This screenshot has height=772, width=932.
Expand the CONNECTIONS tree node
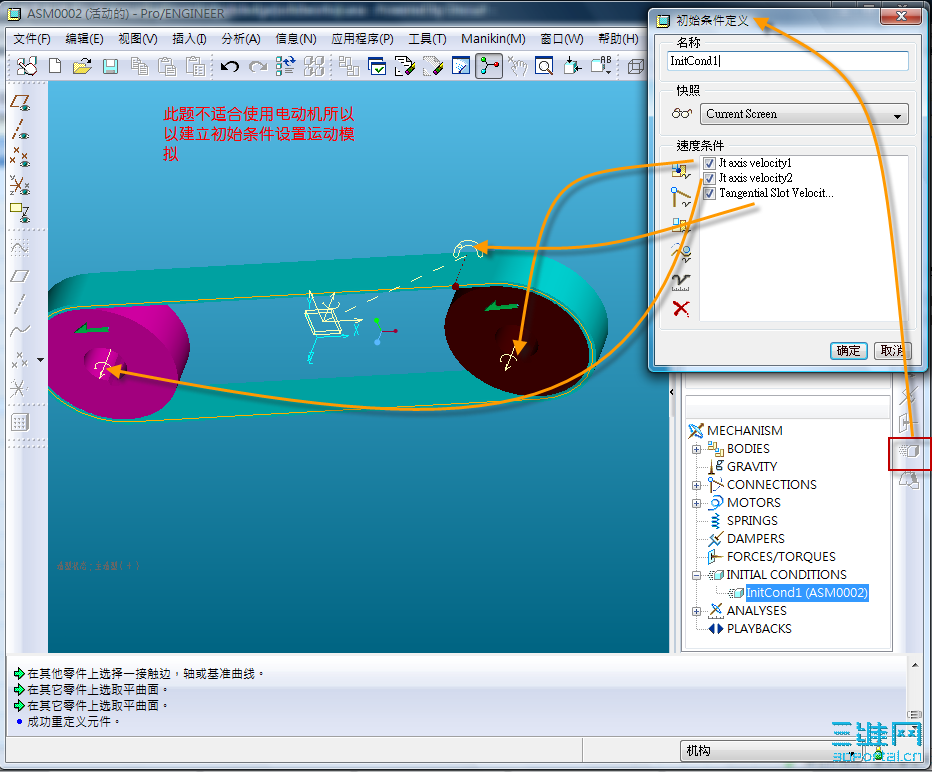point(696,486)
